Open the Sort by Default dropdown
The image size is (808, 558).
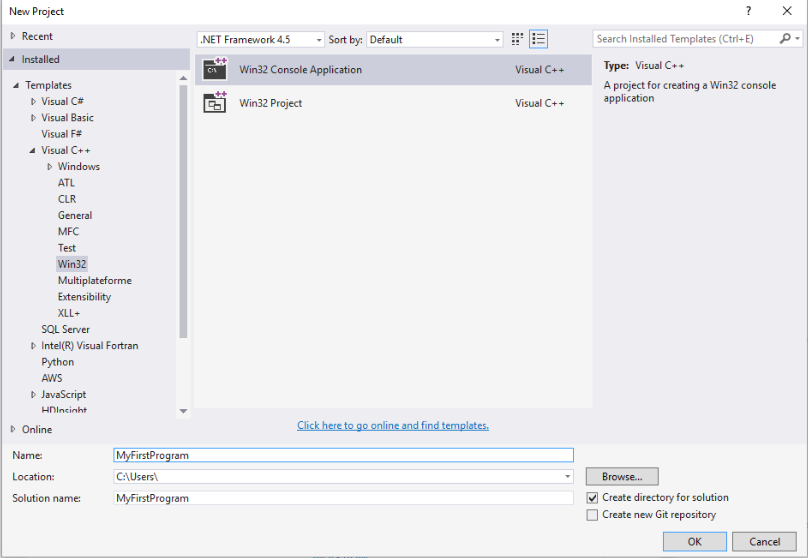pos(434,40)
